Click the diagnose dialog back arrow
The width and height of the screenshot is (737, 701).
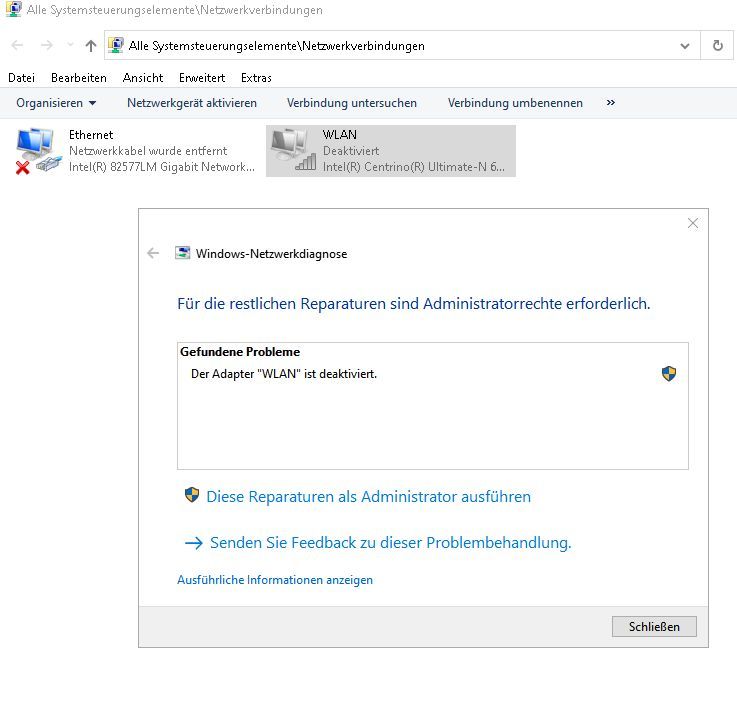153,253
